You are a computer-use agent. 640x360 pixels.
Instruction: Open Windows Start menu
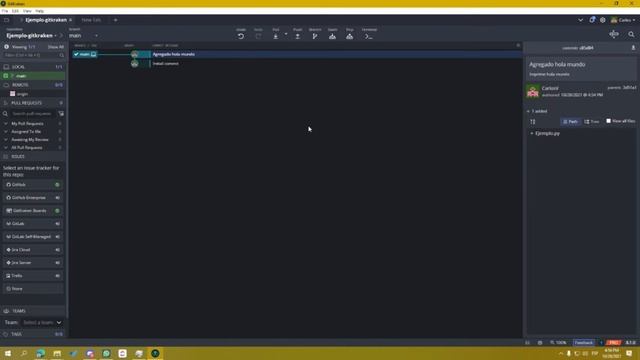pos(8,353)
